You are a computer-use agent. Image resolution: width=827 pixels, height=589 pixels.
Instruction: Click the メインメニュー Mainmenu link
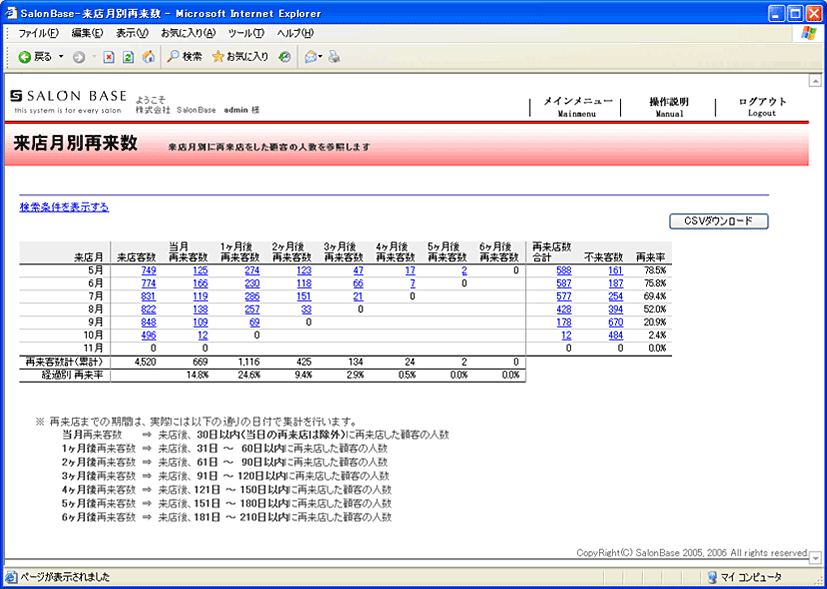[x=578, y=107]
